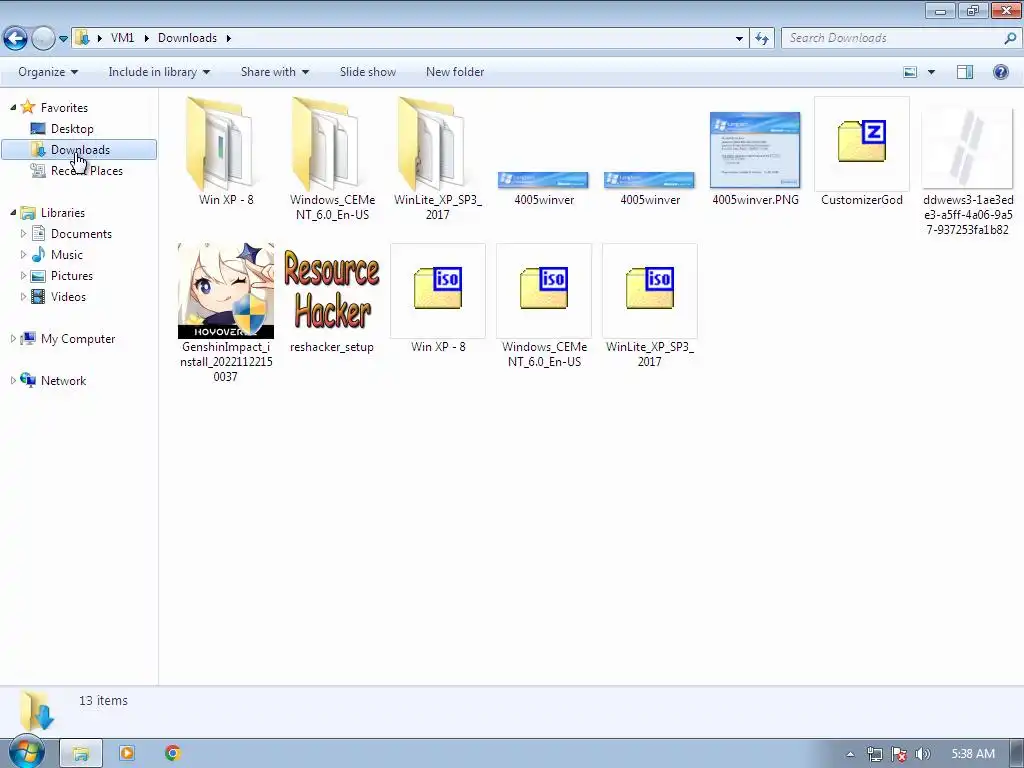
Task: Select the WinLite_XP_SP3_2017 ISO file
Action: (x=650, y=306)
